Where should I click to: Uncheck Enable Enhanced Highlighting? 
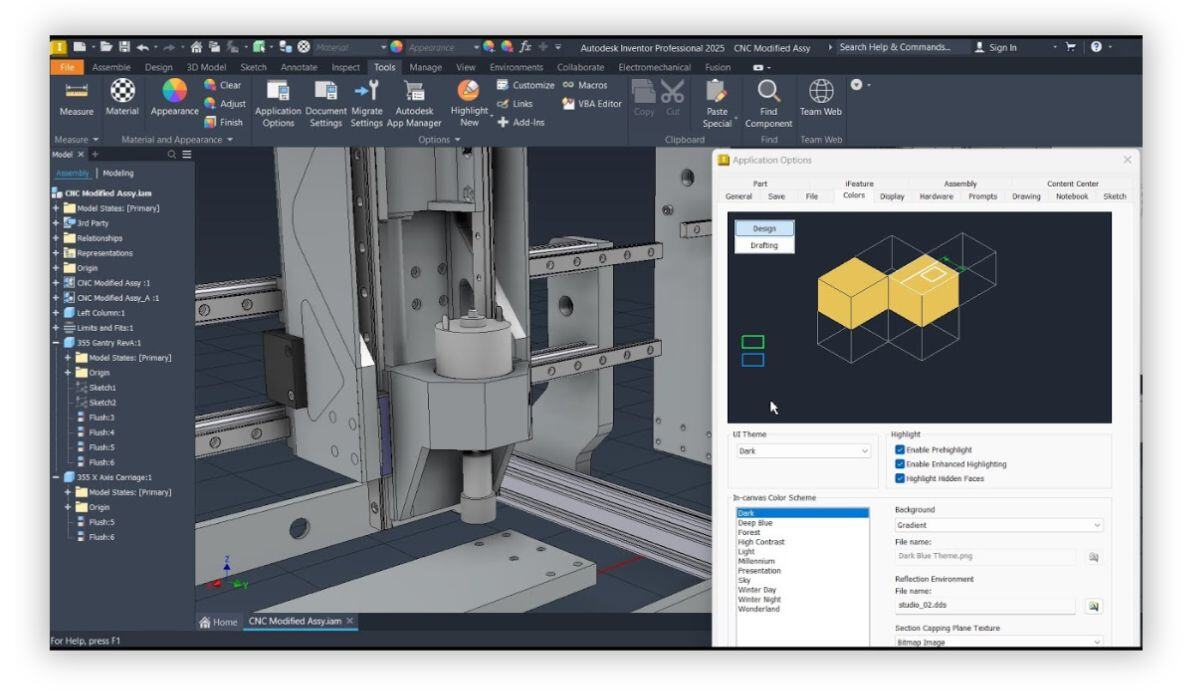[x=900, y=464]
